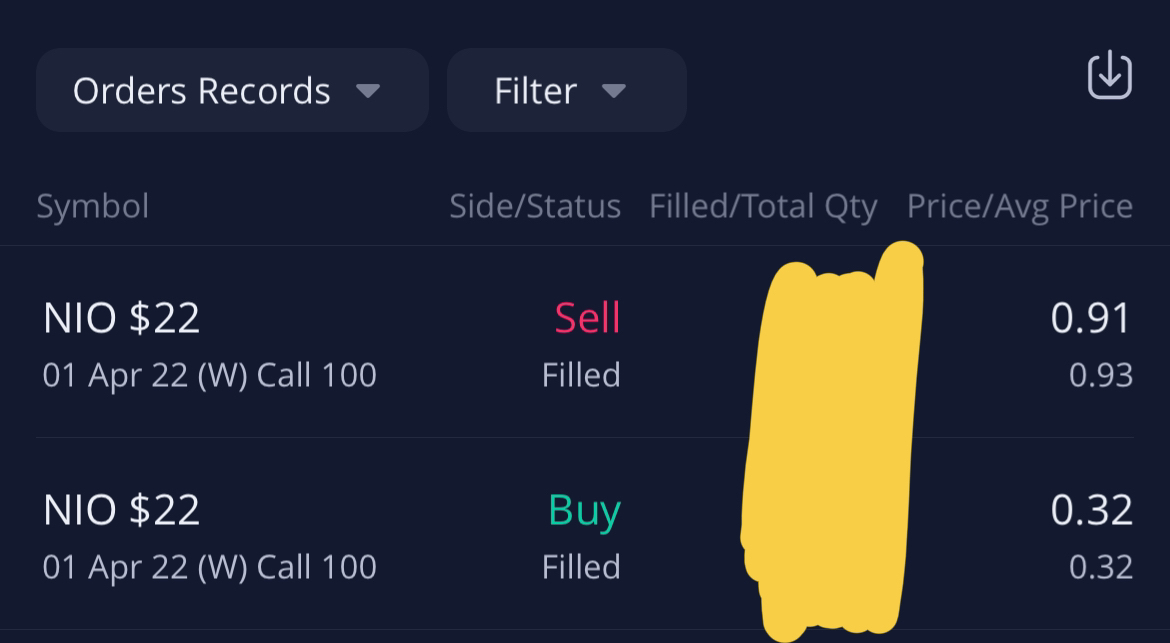Select the 0.93 average fill price
This screenshot has height=643, width=1170.
tap(1101, 374)
